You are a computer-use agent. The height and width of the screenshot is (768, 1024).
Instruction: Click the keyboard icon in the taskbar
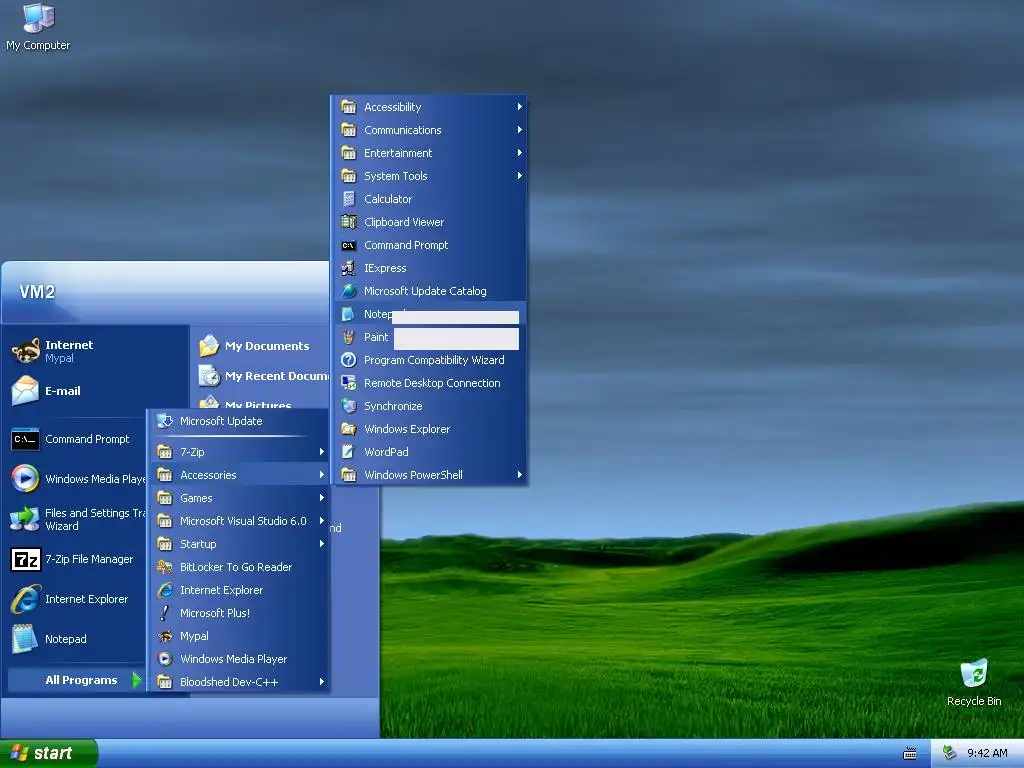(x=909, y=754)
